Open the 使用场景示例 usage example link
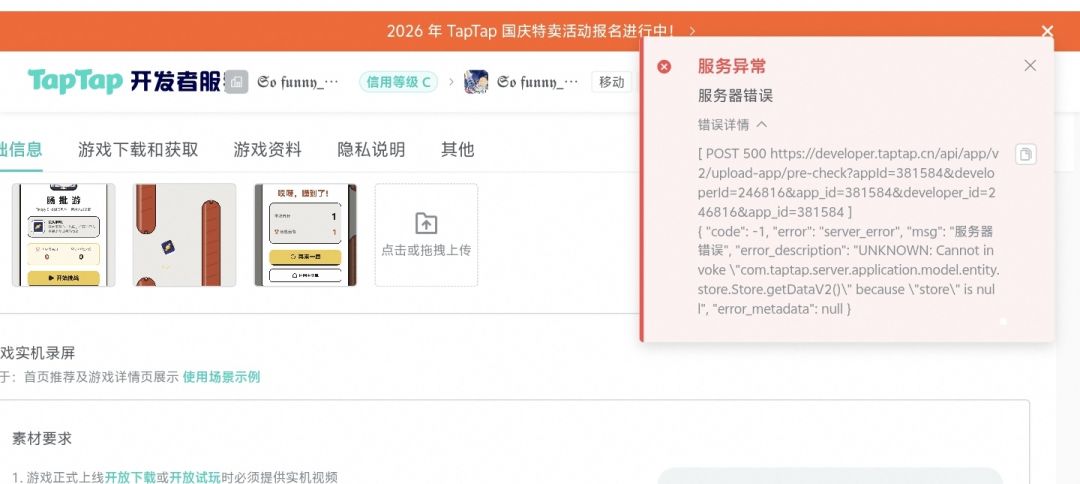1080x484 pixels. point(221,377)
